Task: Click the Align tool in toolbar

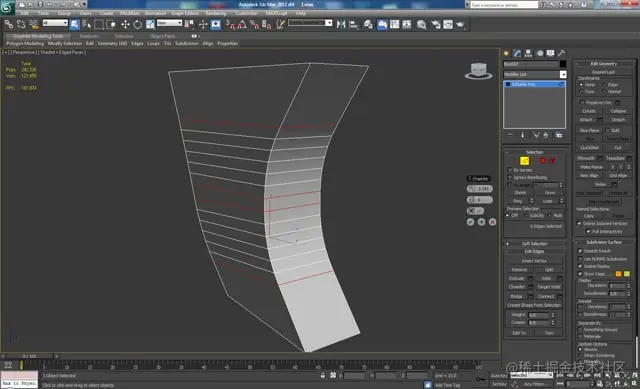Action: point(353,24)
